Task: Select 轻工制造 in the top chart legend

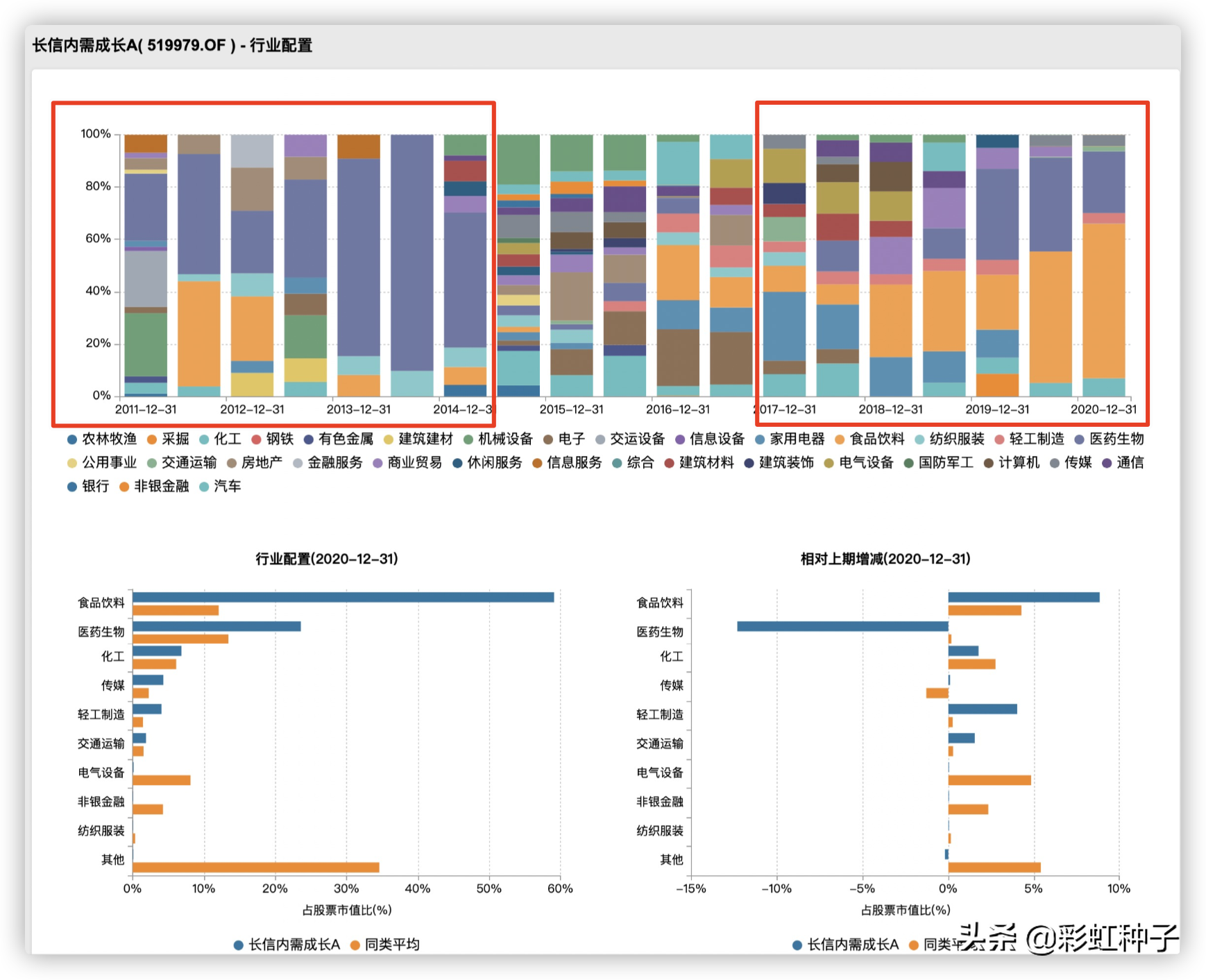Action: point(1030,439)
